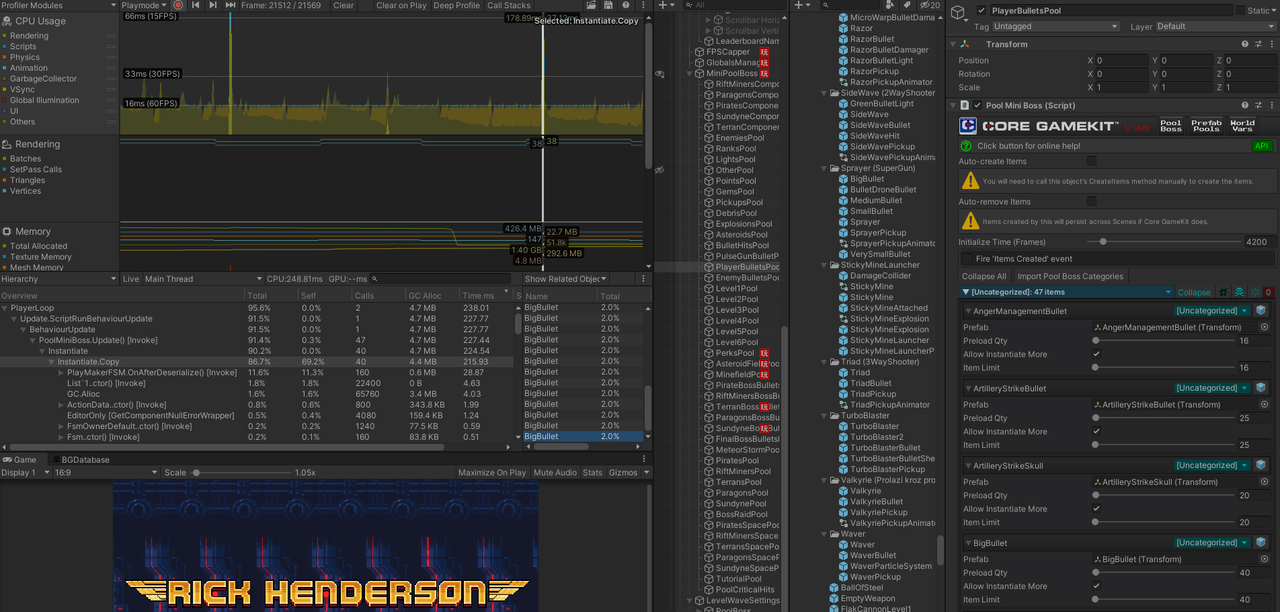Open Pool Mini Boss script preset icon
This screenshot has height=612, width=1280.
(x=1257, y=105)
